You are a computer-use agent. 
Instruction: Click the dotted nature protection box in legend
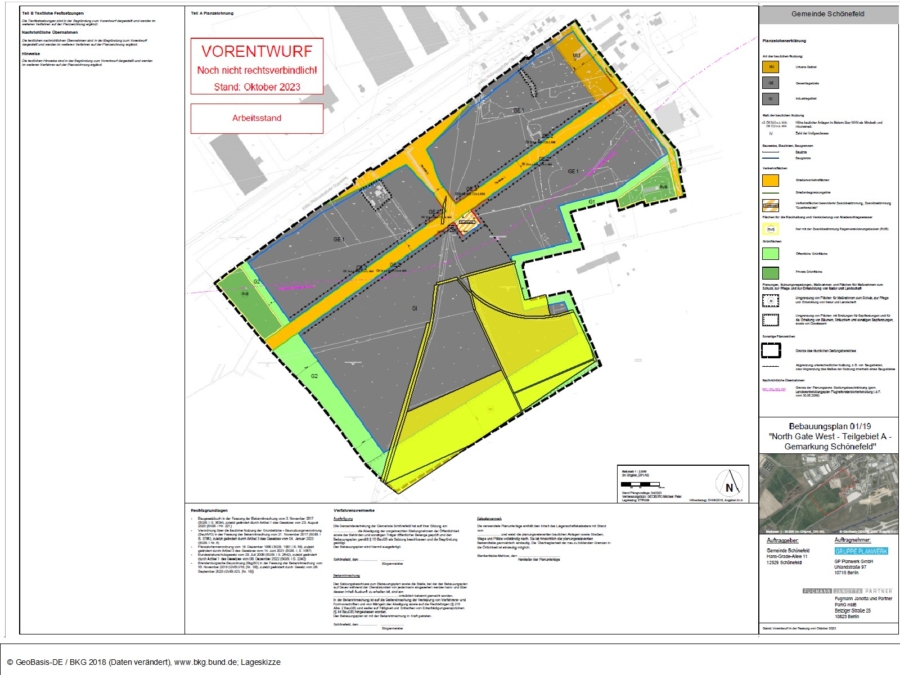pos(770,301)
